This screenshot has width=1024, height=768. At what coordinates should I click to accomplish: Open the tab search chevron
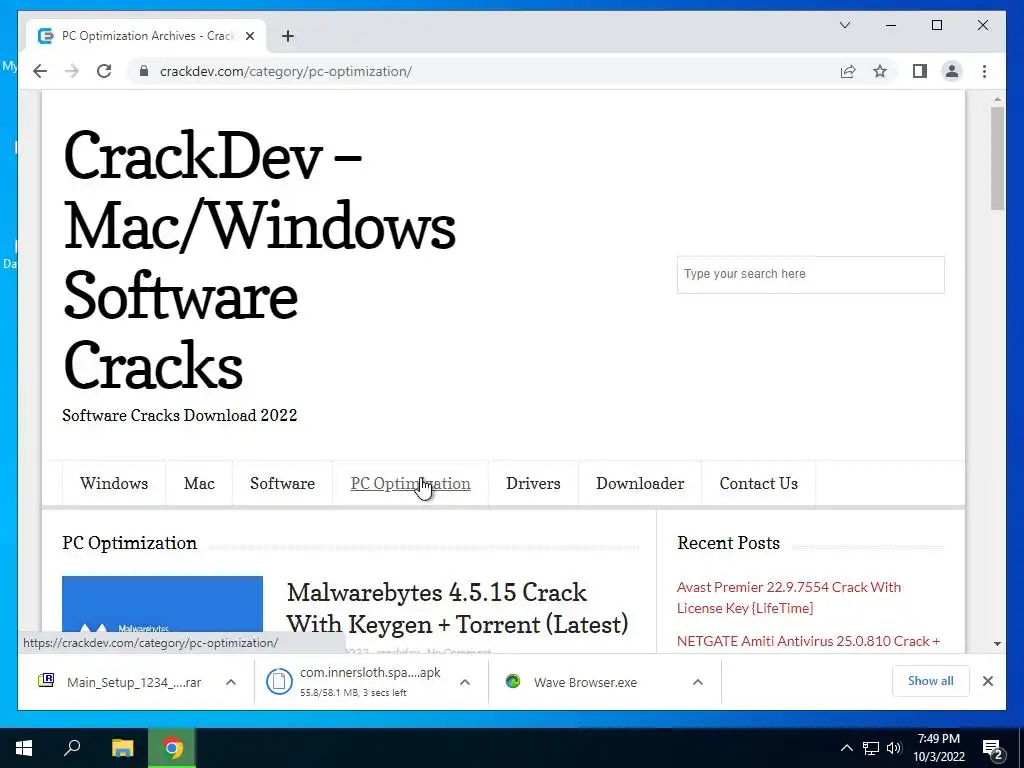[844, 25]
